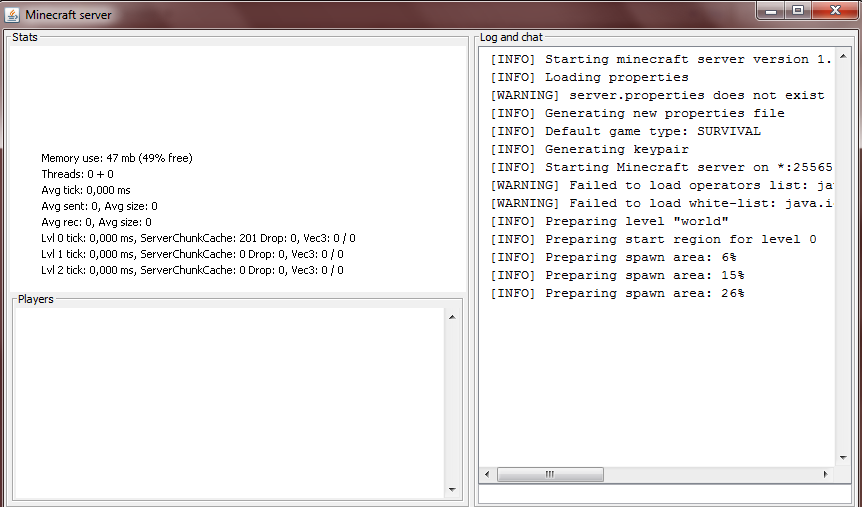
Task: Click log line "Preparing start region for level 0"
Action: pos(654,240)
